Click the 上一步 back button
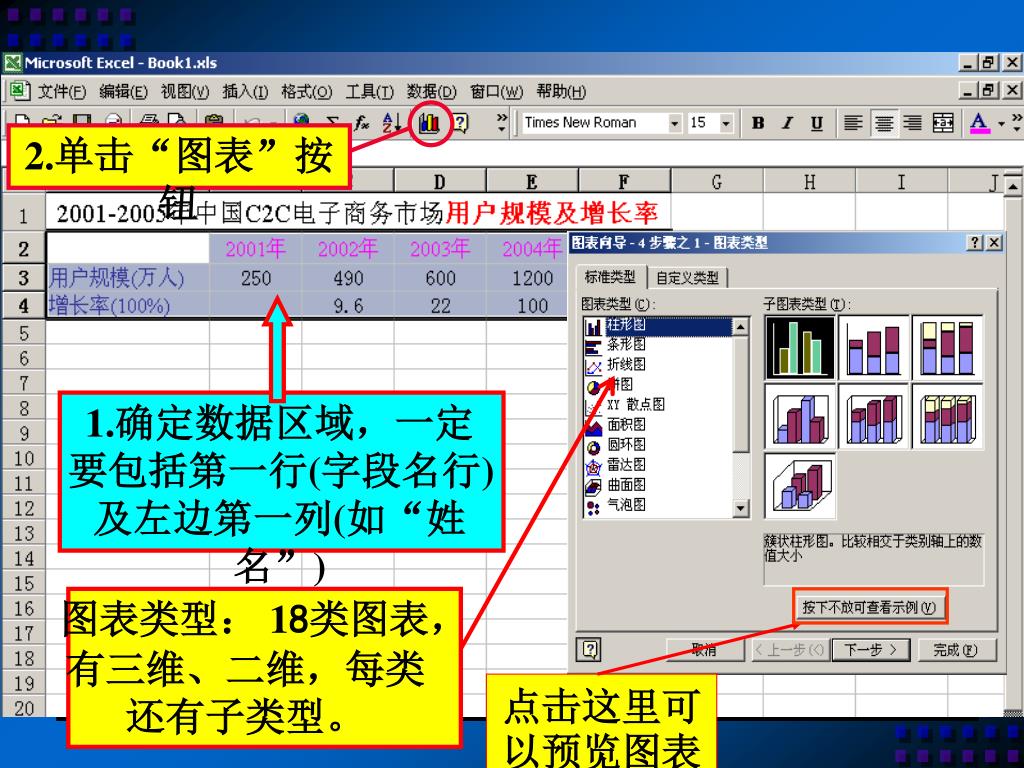The width and height of the screenshot is (1024, 768). [x=790, y=650]
